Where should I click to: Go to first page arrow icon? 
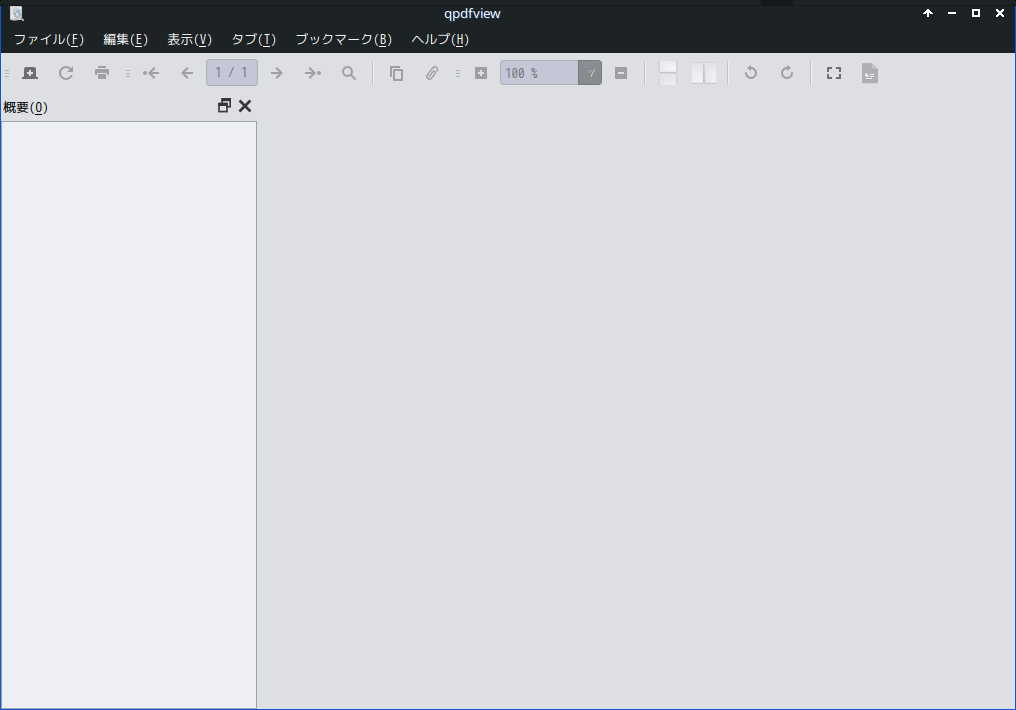[151, 73]
